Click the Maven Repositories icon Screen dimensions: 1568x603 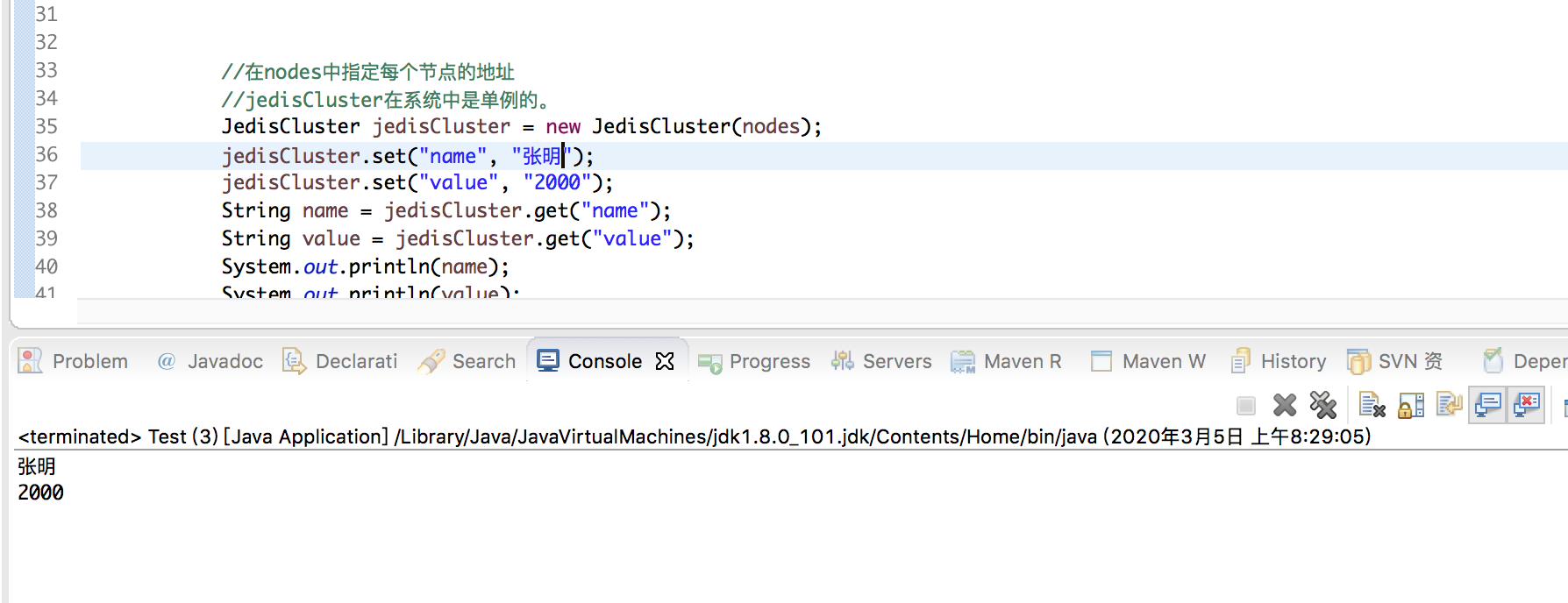point(963,362)
